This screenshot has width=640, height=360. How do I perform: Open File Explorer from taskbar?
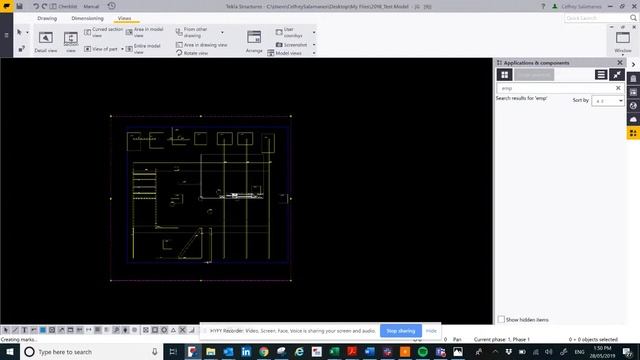[211, 351]
